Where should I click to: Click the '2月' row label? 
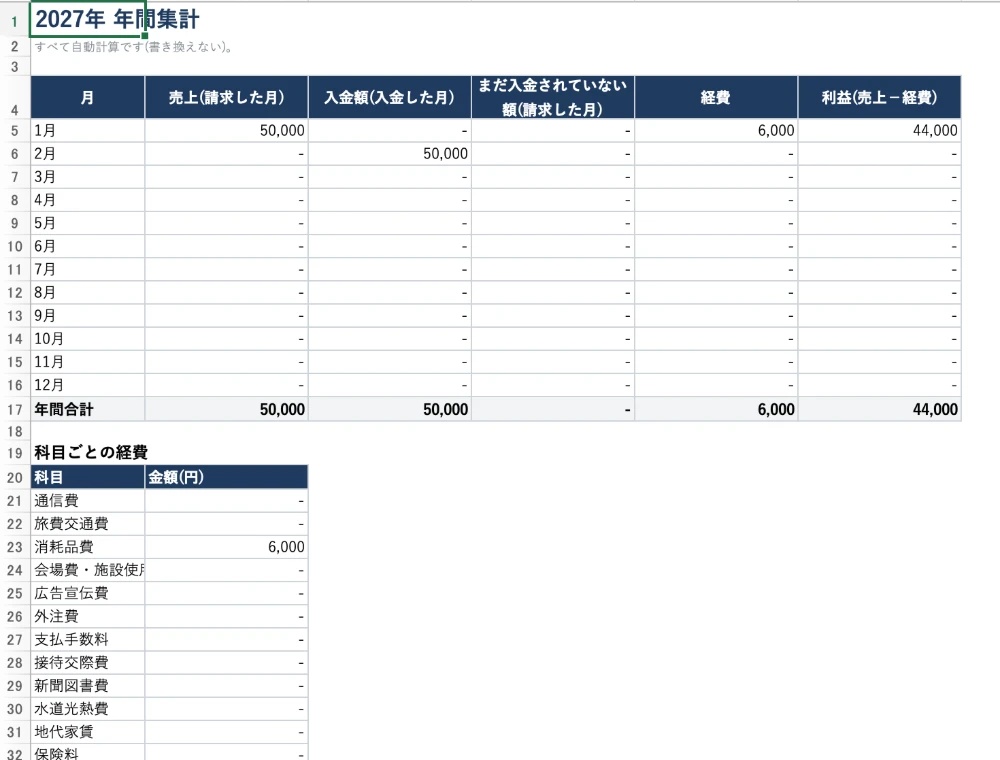point(87,154)
